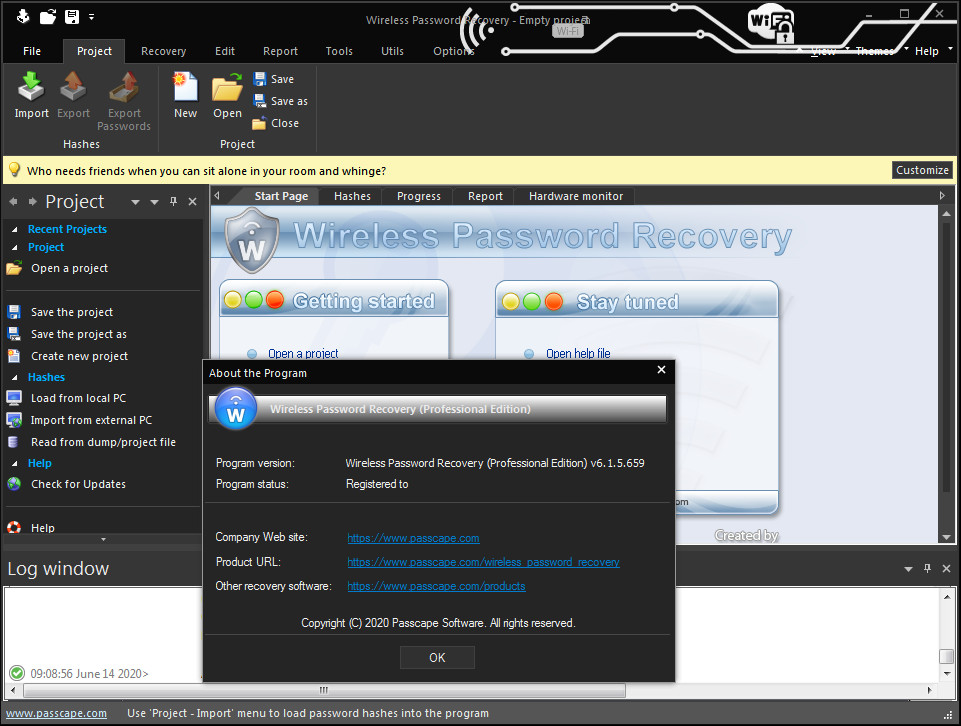Open the File menu
Image resolution: width=961 pixels, height=726 pixels.
(x=32, y=51)
